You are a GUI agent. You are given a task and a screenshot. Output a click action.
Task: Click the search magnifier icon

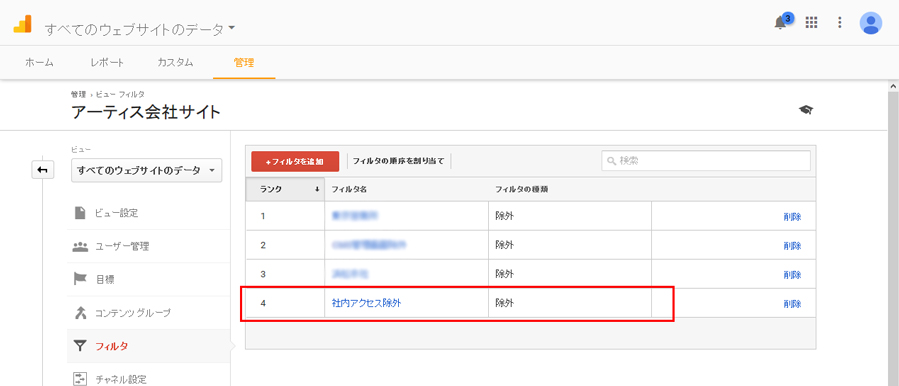611,161
